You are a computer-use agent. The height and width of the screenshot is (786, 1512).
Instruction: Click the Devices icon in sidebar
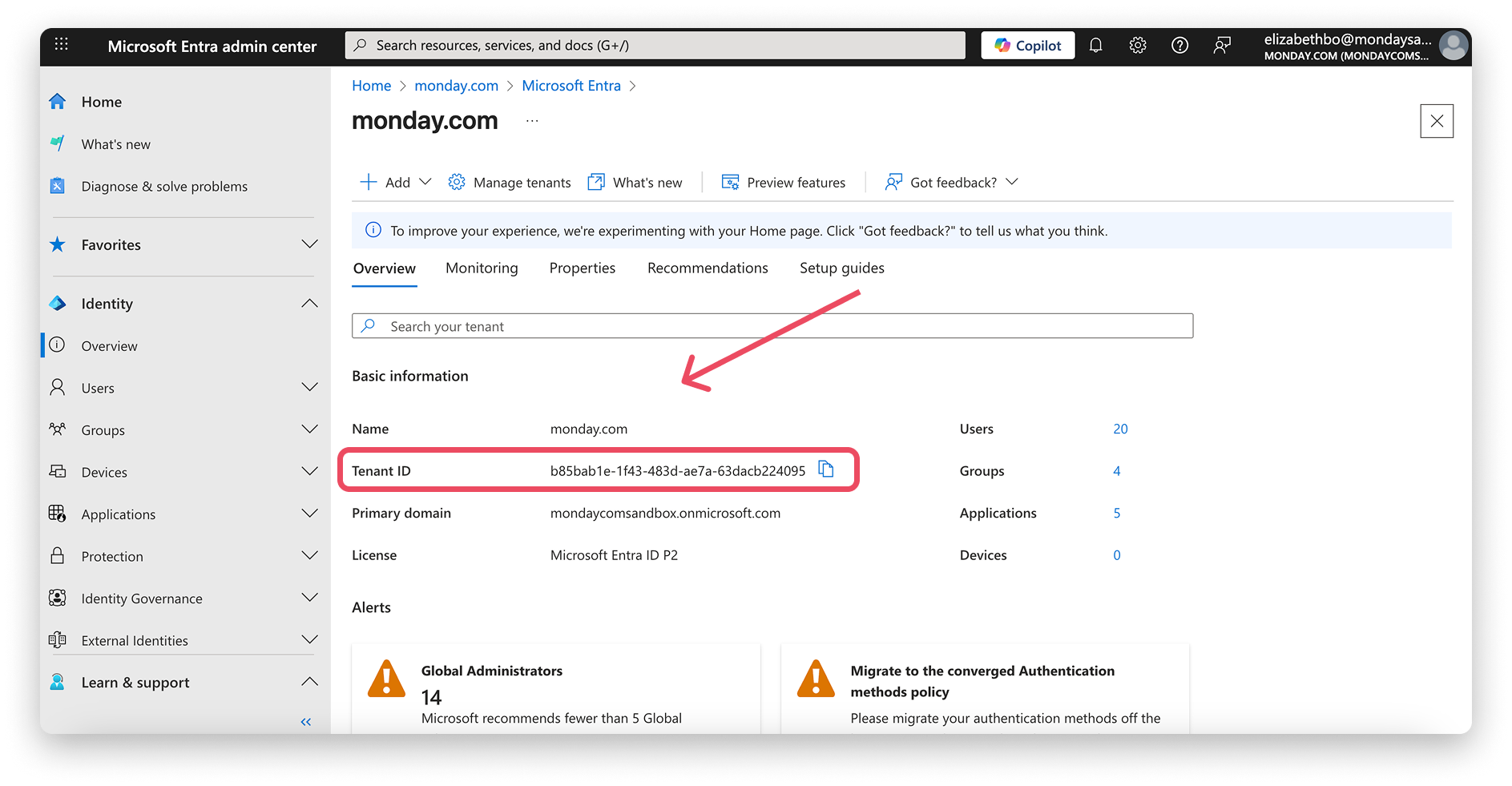pyautogui.click(x=58, y=472)
